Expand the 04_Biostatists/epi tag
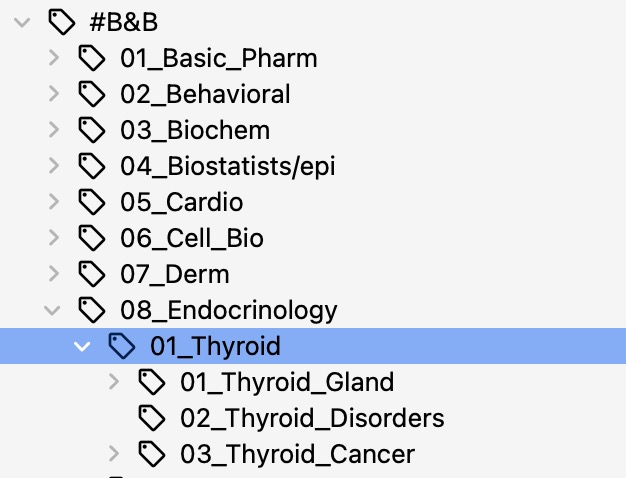 click(53, 167)
